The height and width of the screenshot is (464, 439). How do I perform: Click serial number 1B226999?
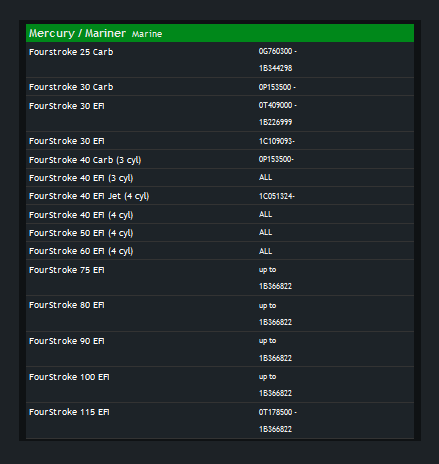[x=275, y=122]
